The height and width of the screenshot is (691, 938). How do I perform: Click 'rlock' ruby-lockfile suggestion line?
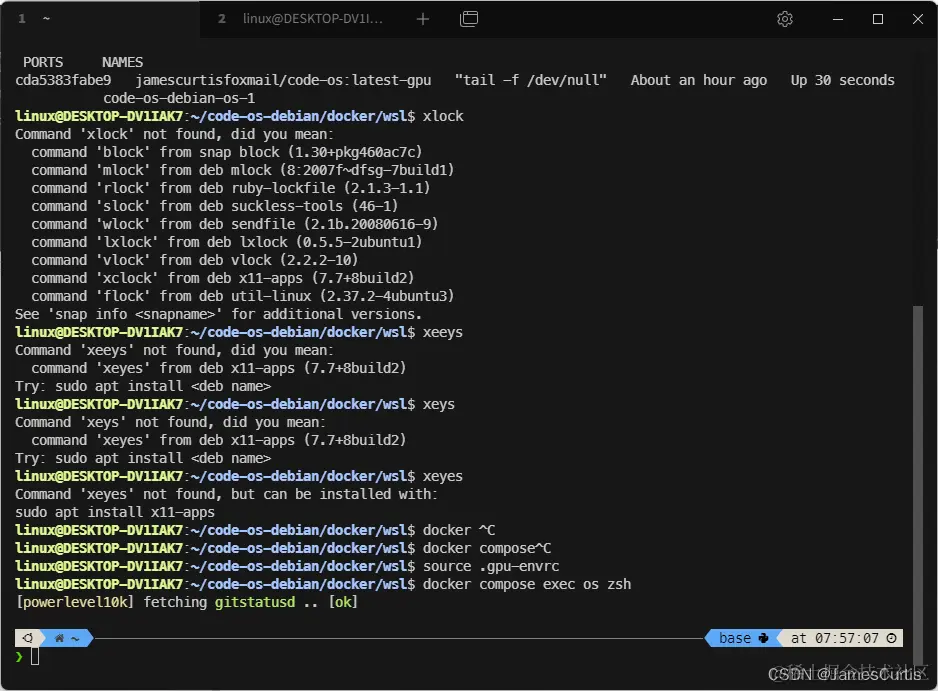pyautogui.click(x=231, y=188)
